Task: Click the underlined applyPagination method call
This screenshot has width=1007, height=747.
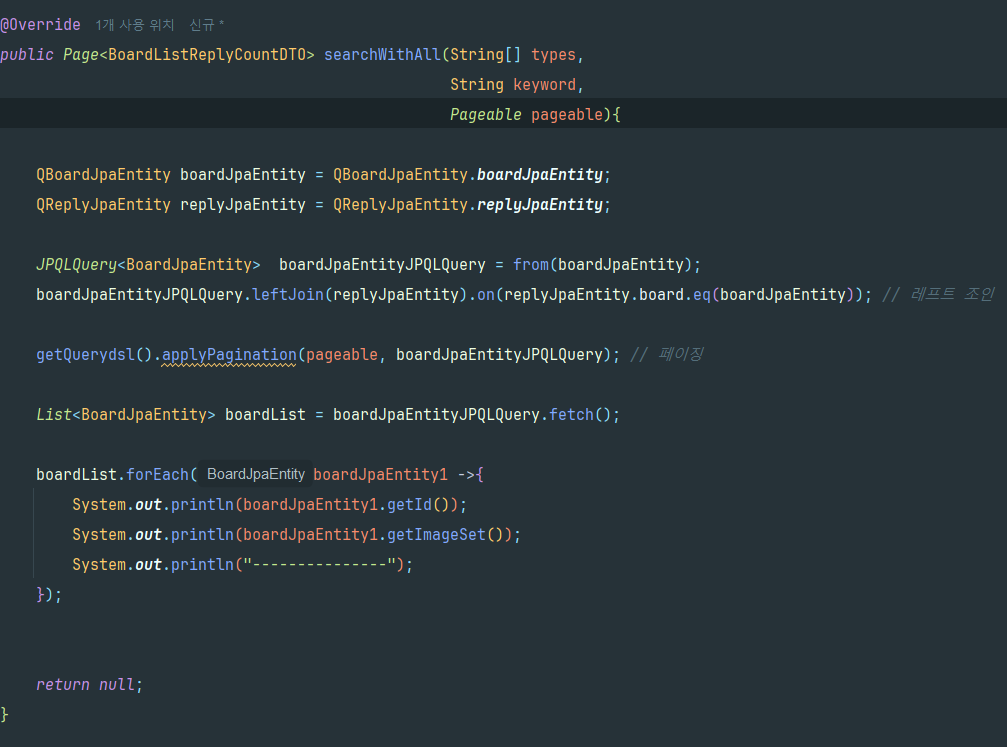Action: (229, 354)
